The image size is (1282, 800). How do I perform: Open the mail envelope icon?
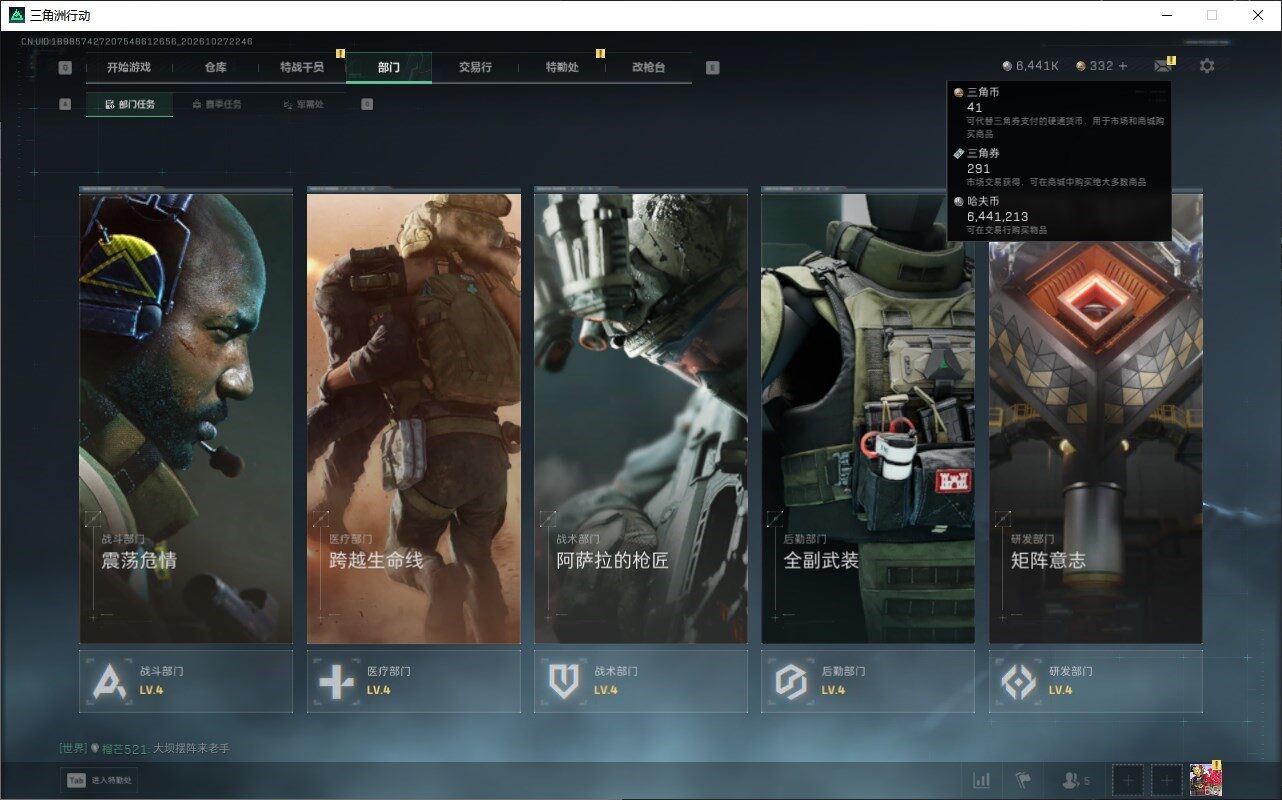[1162, 66]
